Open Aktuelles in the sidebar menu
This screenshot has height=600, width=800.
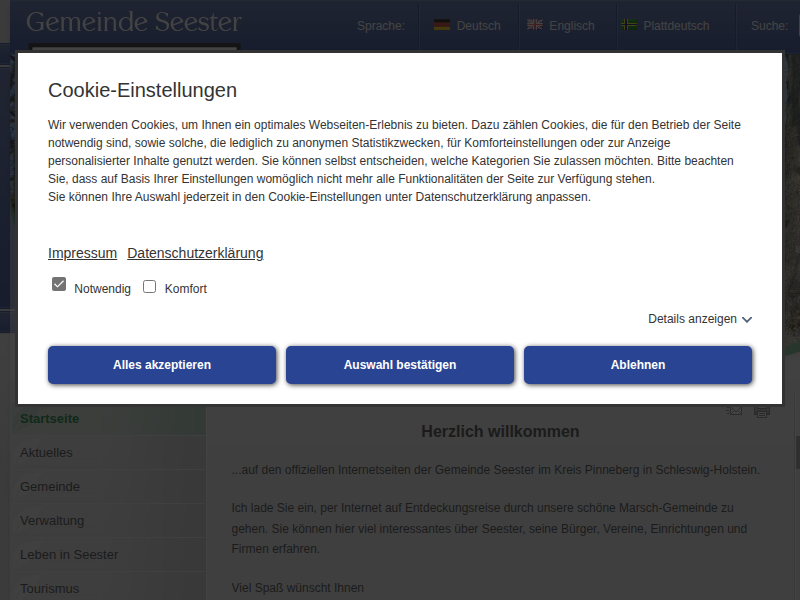click(x=47, y=453)
